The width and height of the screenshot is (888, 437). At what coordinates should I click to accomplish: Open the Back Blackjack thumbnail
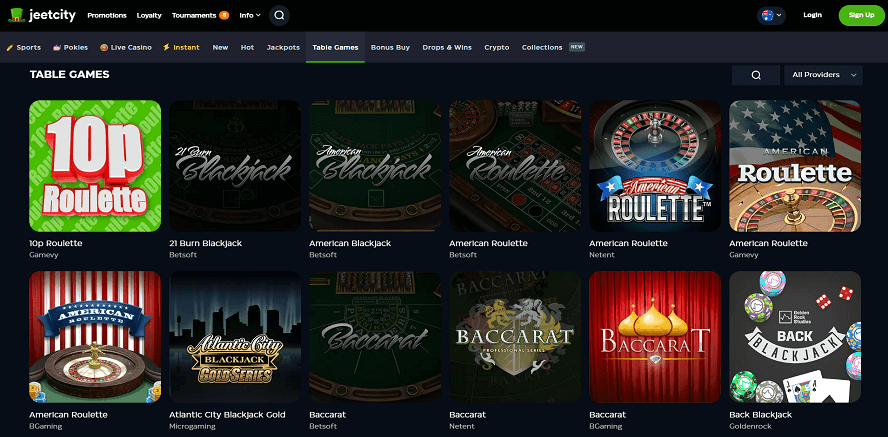(795, 337)
